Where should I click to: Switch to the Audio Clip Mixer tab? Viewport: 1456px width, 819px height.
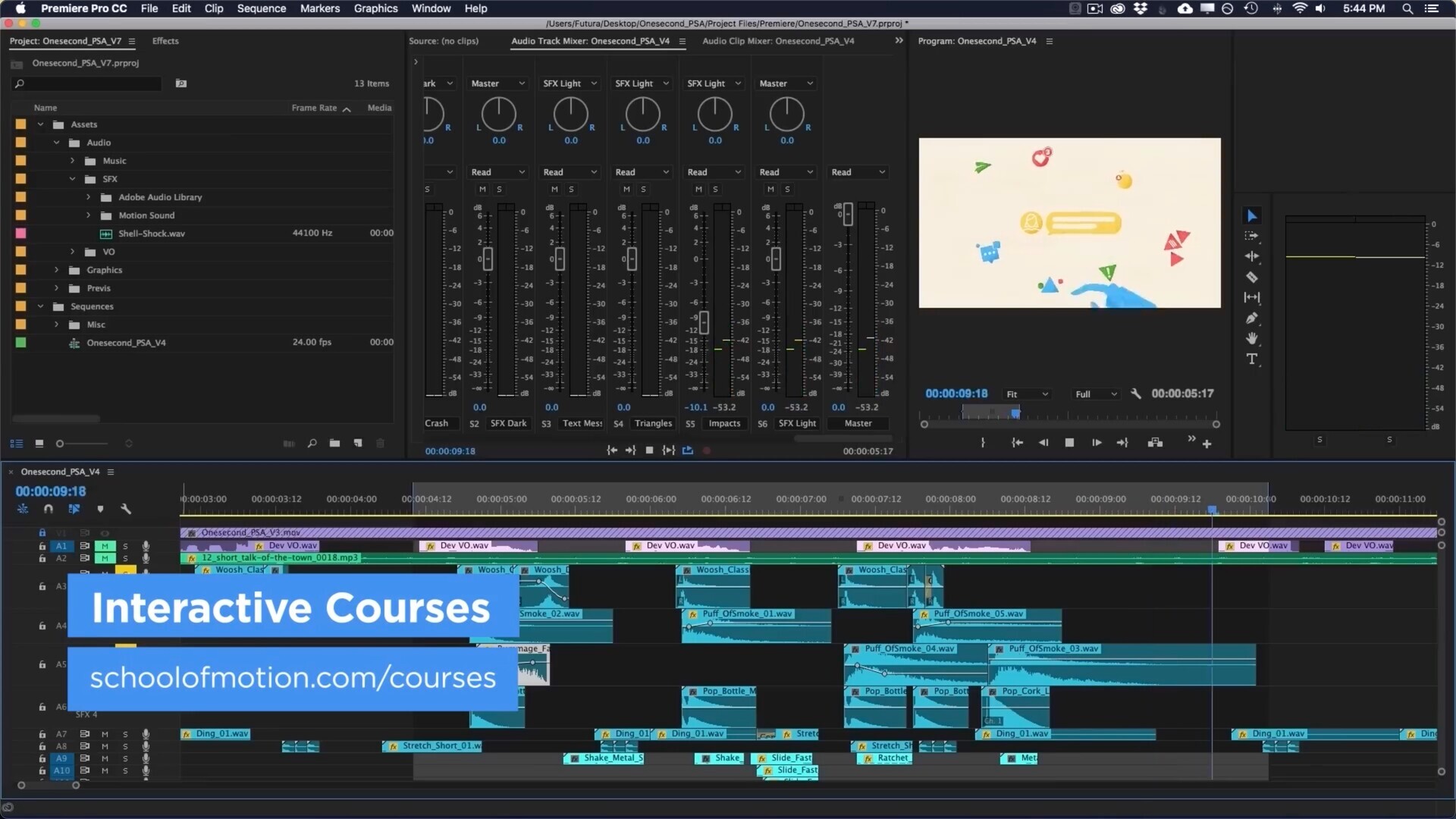click(777, 41)
